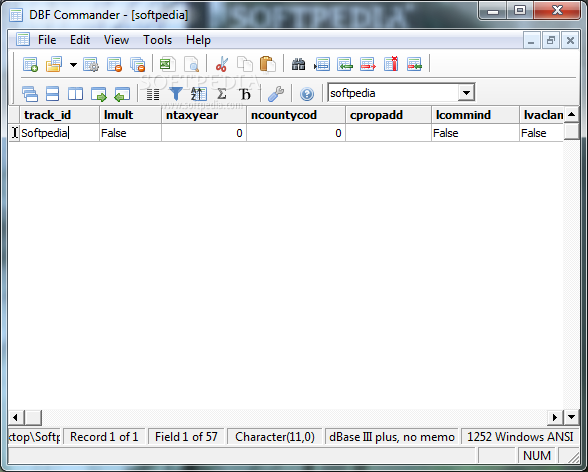The width and height of the screenshot is (588, 472).
Task: Click the horizontal scrollbar left arrow
Action: point(15,417)
